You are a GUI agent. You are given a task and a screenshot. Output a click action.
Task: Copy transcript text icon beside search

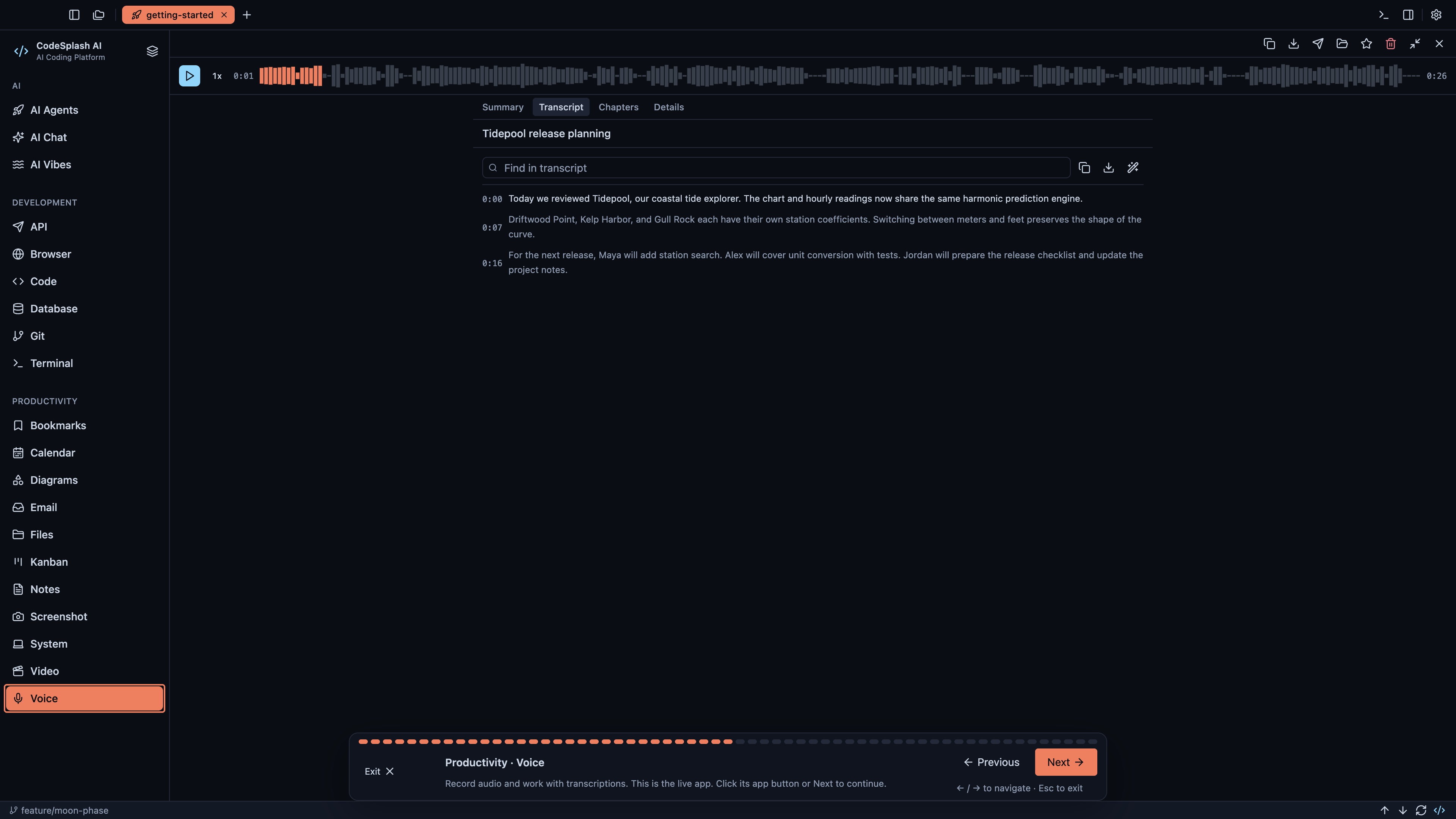coord(1084,167)
